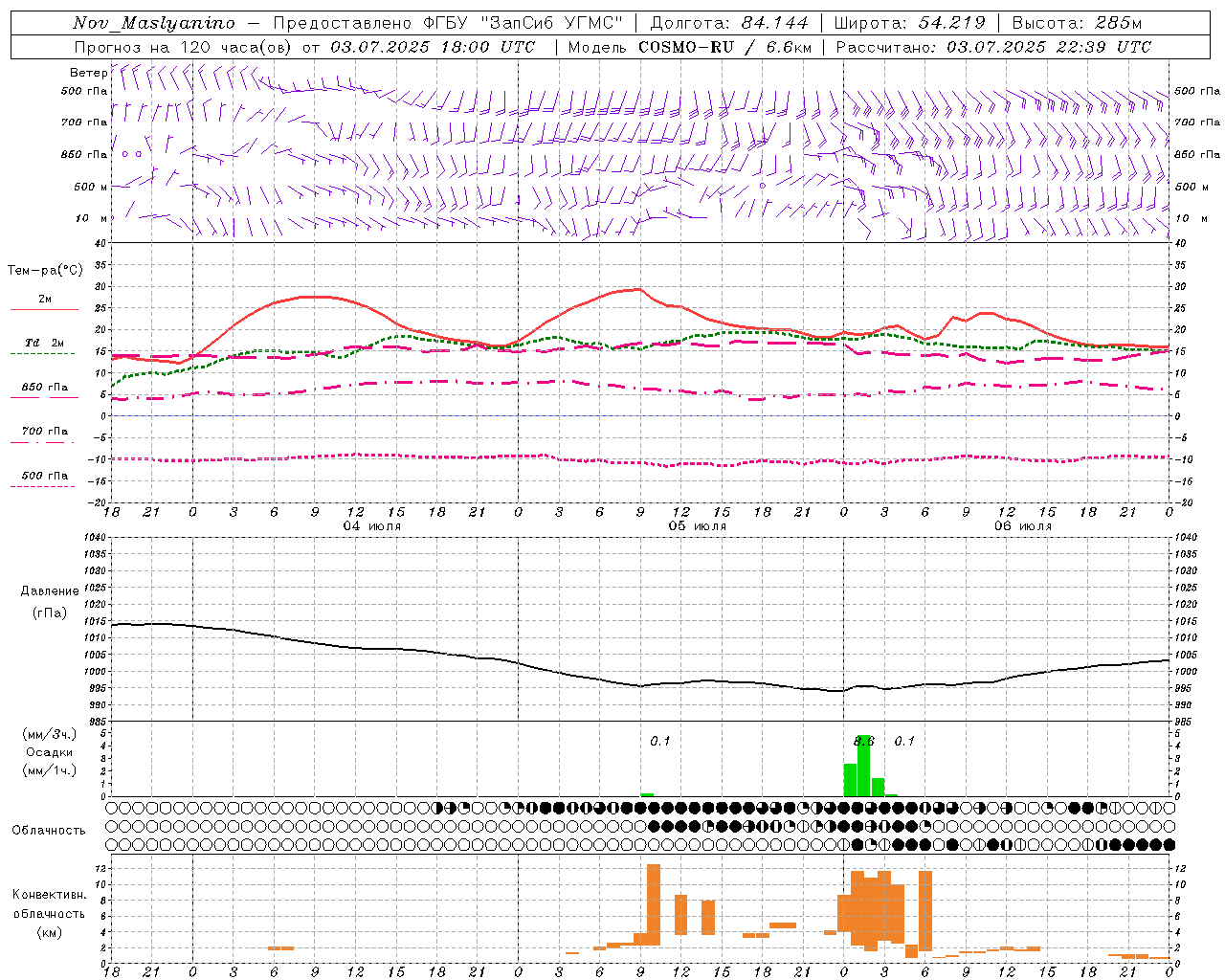Image resolution: width=1225 pixels, height=980 pixels.
Task: Click 850 гПа in the temperature legend
Action: (x=45, y=388)
